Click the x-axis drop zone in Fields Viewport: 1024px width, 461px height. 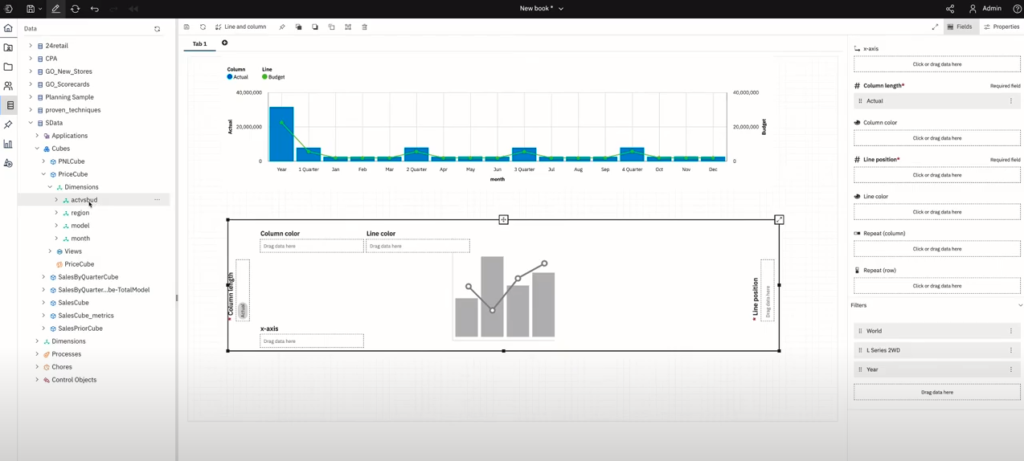(x=936, y=64)
